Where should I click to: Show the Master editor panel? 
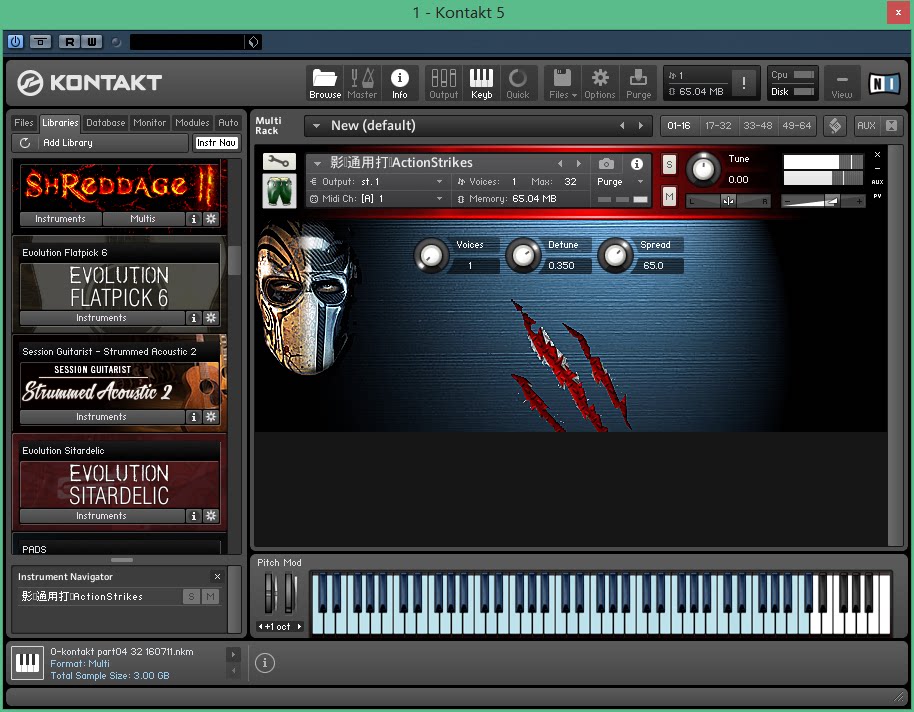[362, 83]
